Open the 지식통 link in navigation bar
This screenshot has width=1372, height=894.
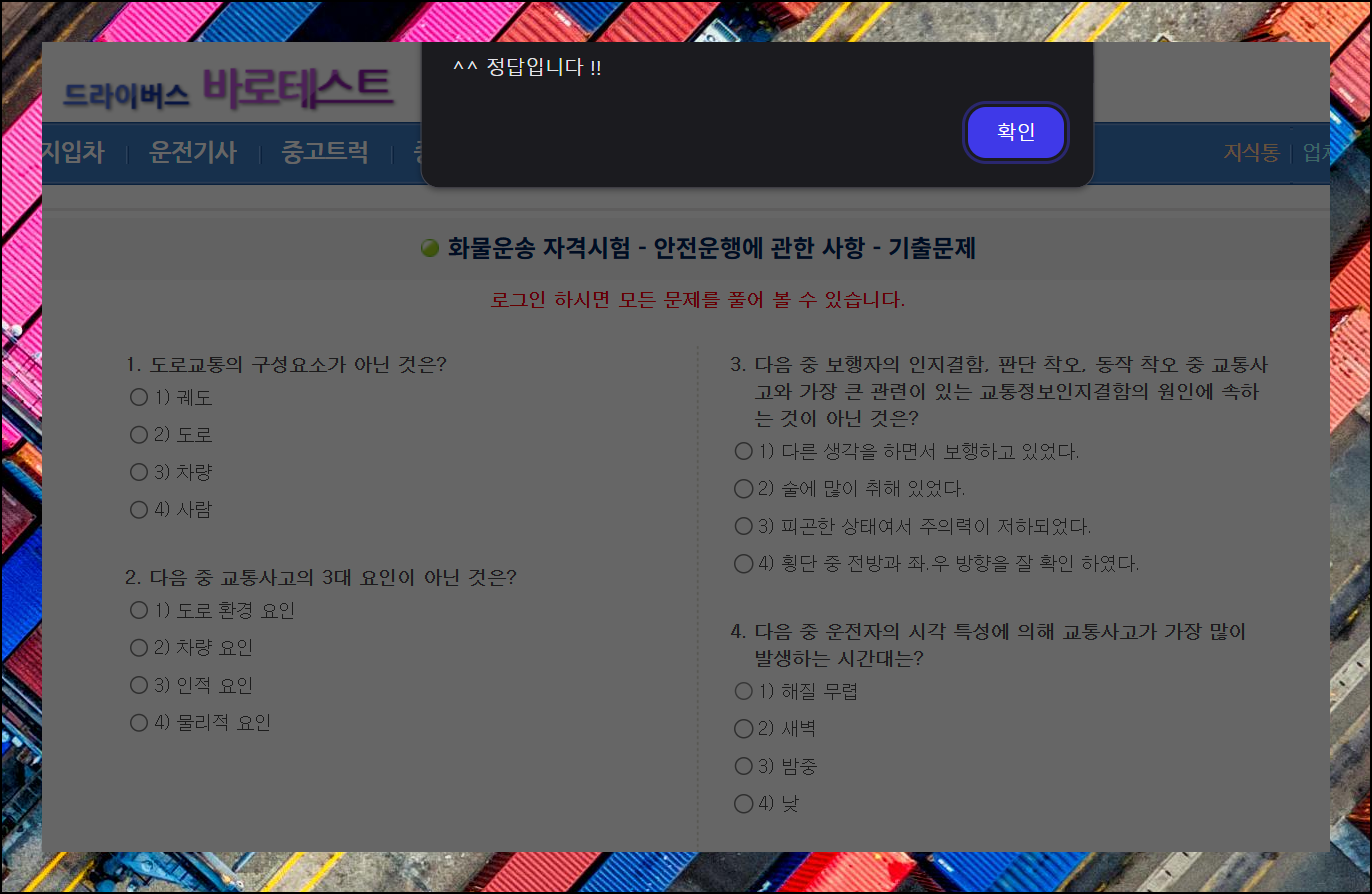[x=1251, y=153]
